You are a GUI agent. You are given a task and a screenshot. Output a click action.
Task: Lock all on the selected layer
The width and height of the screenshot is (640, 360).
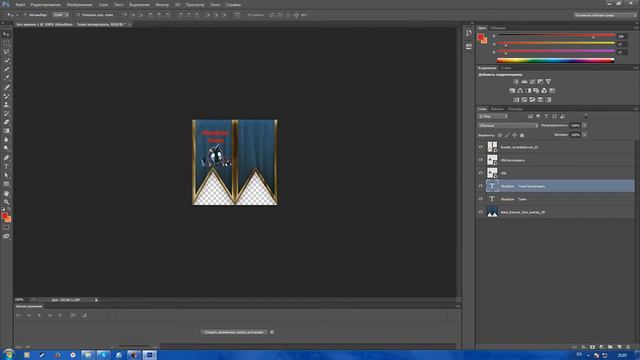click(x=522, y=135)
